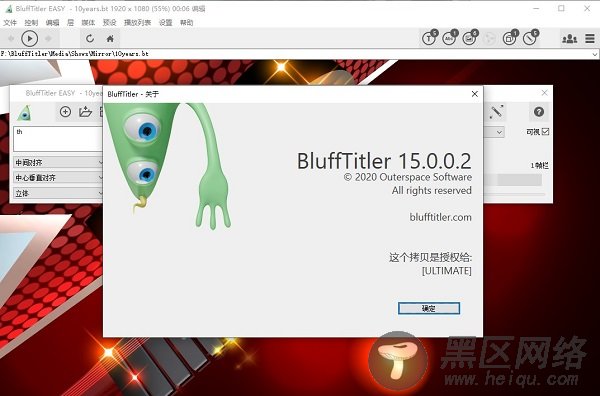The width and height of the screenshot is (600, 396).
Task: Open the container layer counter icon
Action: 510,38
